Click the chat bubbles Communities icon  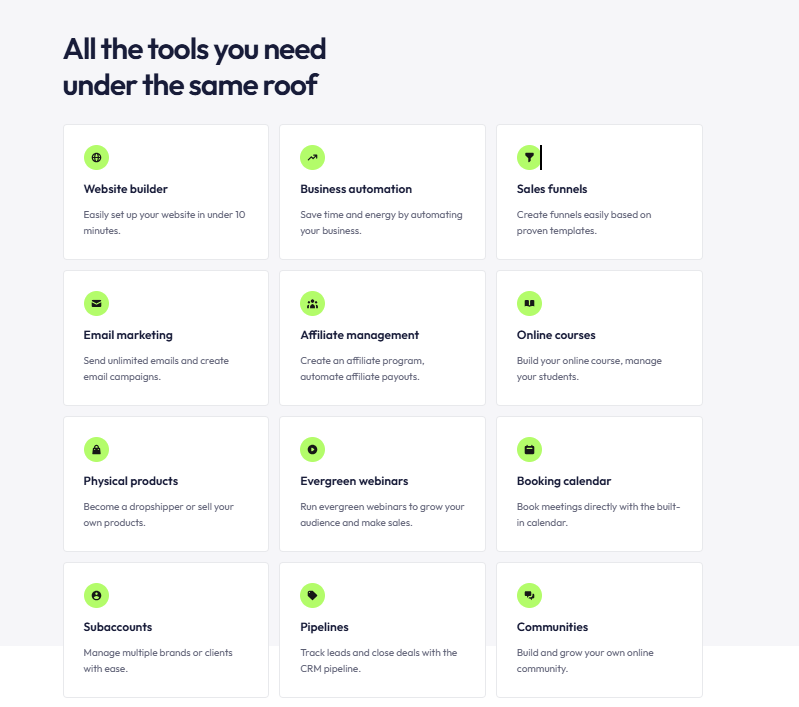[529, 595]
